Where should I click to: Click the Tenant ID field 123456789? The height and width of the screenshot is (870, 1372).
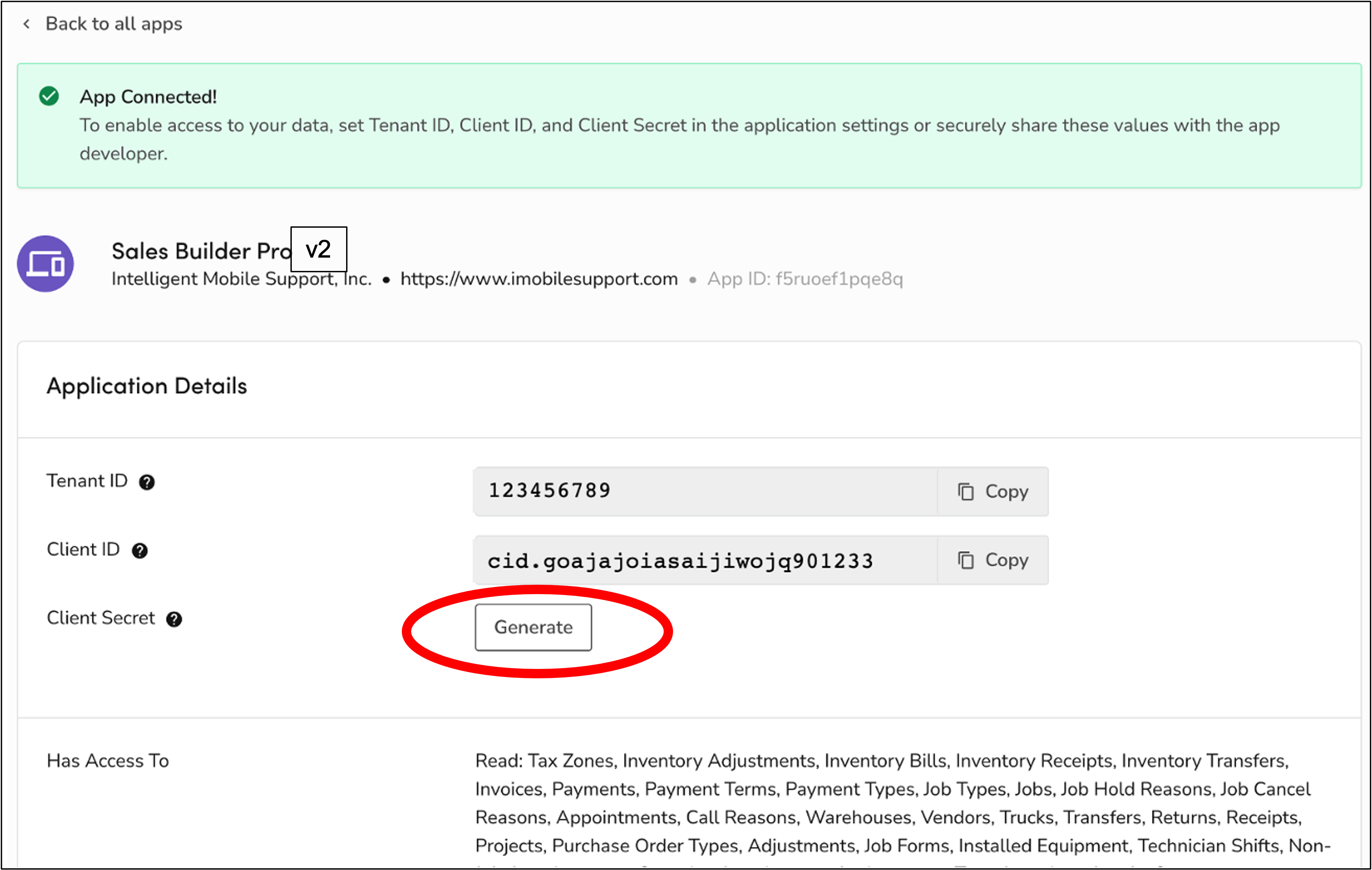click(x=705, y=492)
